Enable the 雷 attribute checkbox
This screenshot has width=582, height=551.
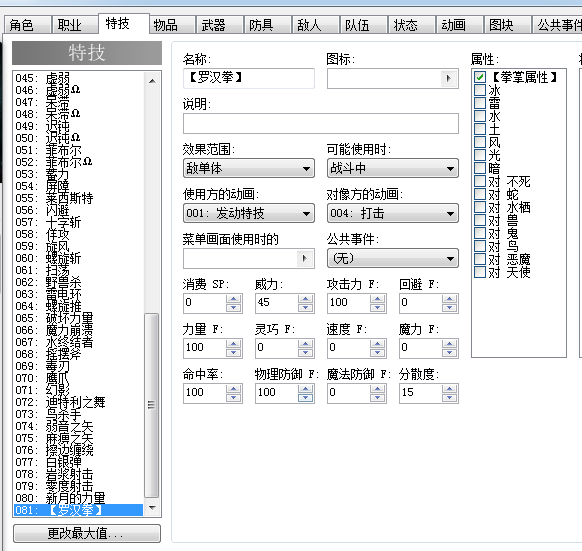pyautogui.click(x=480, y=103)
